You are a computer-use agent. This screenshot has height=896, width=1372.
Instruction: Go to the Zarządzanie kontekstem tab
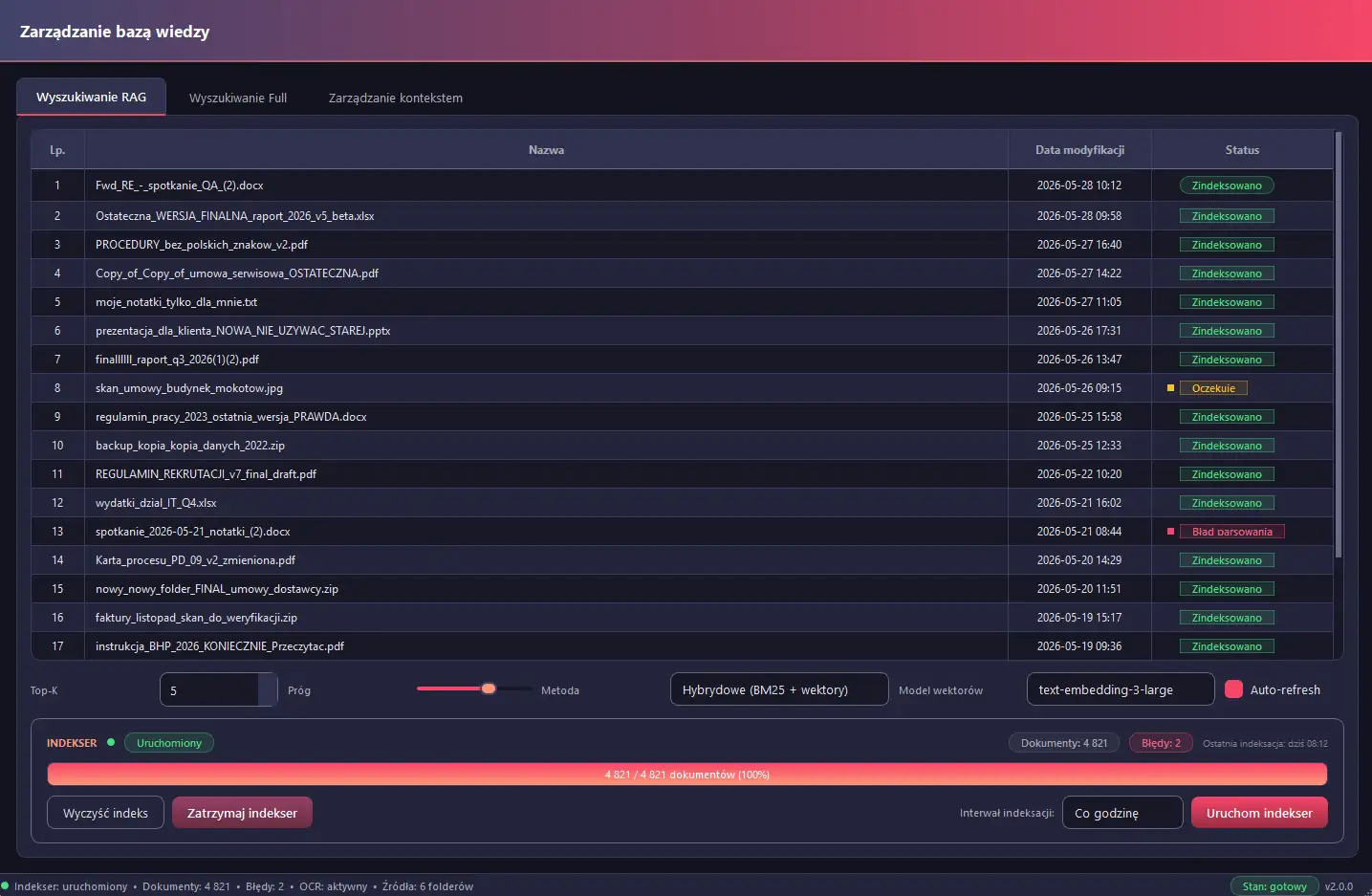[x=396, y=98]
